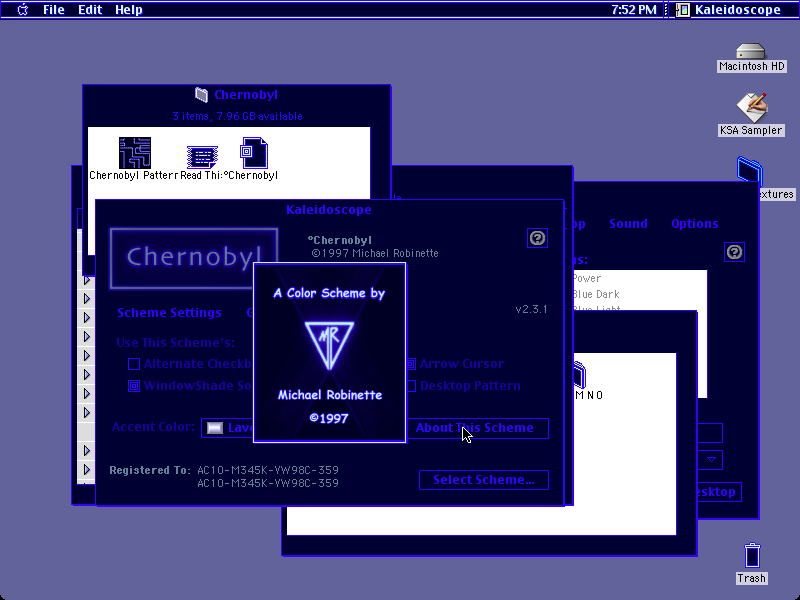Open the Help menu
The width and height of the screenshot is (800, 600).
tap(129, 10)
